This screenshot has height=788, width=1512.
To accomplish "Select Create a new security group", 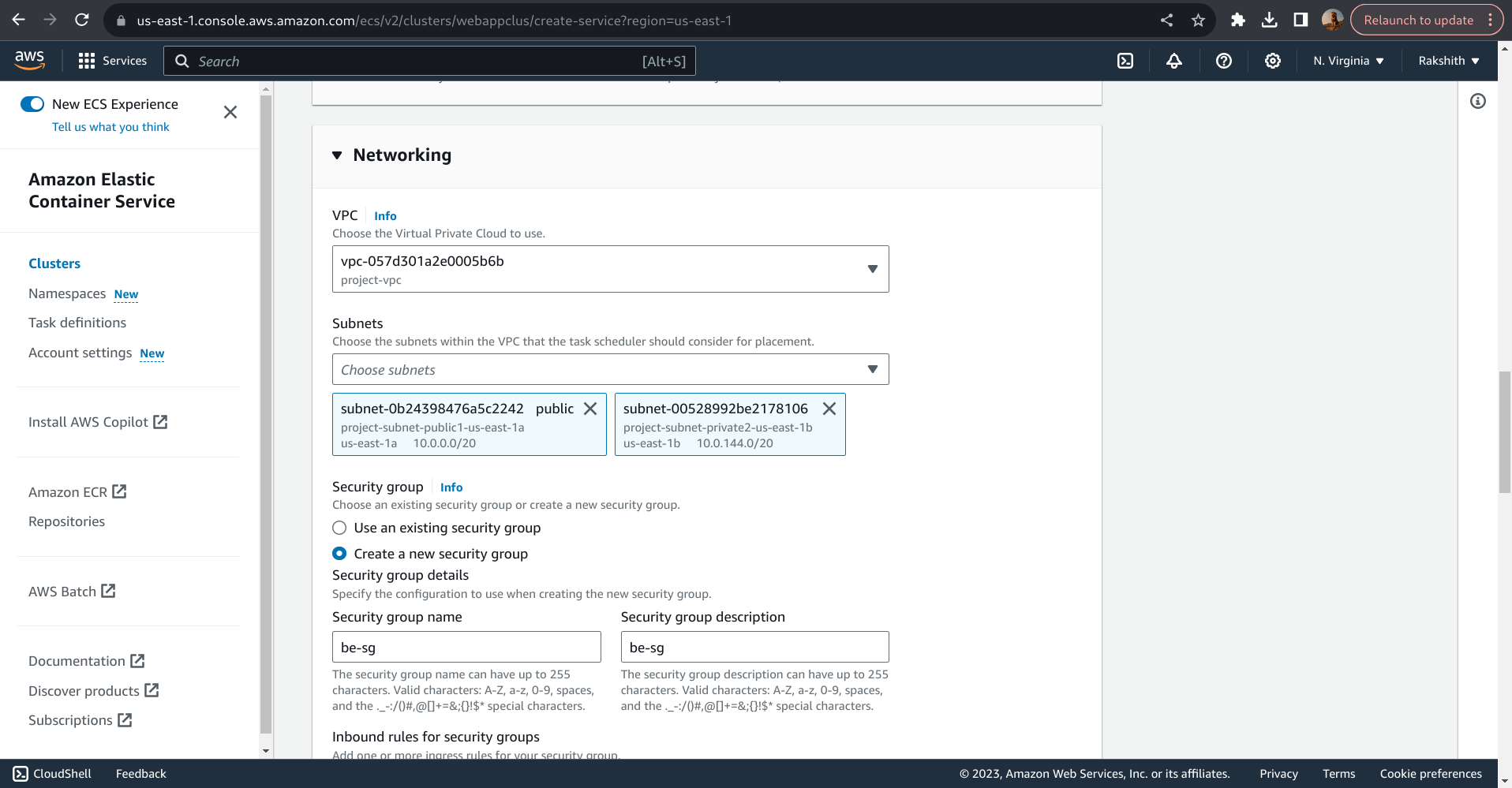I will click(x=339, y=554).
